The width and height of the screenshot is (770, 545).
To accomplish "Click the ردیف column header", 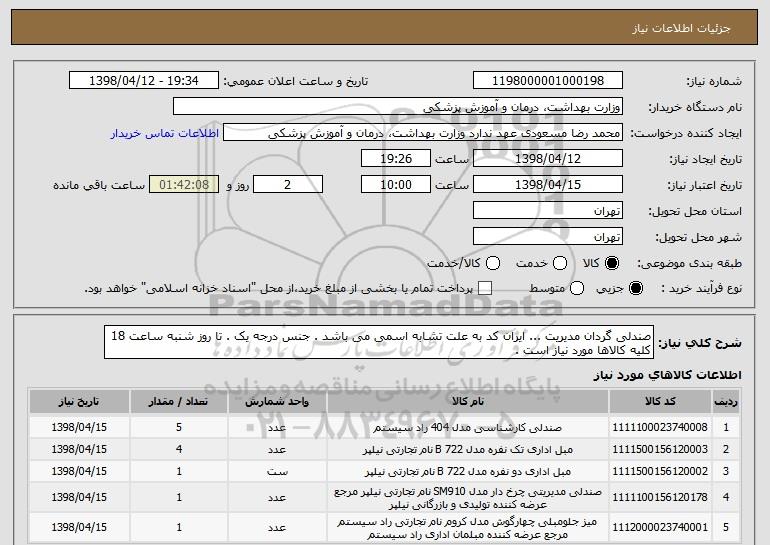I will click(726, 402).
